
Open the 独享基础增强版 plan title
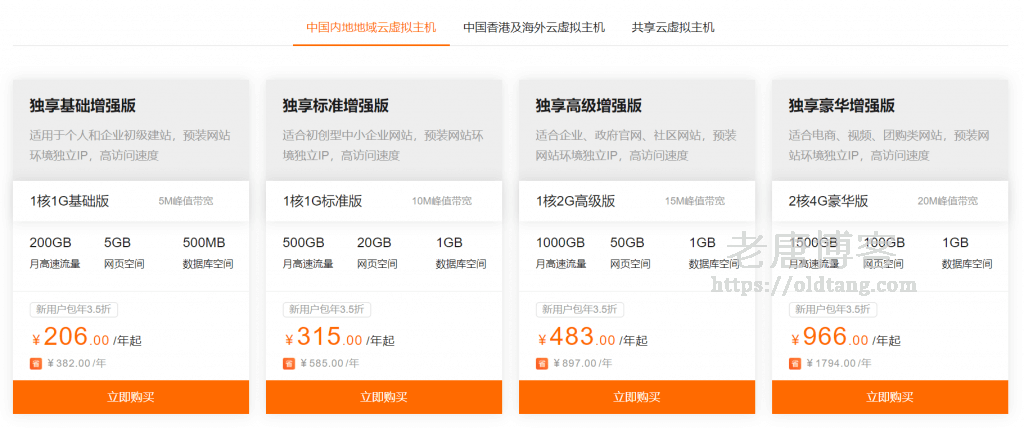coord(83,106)
